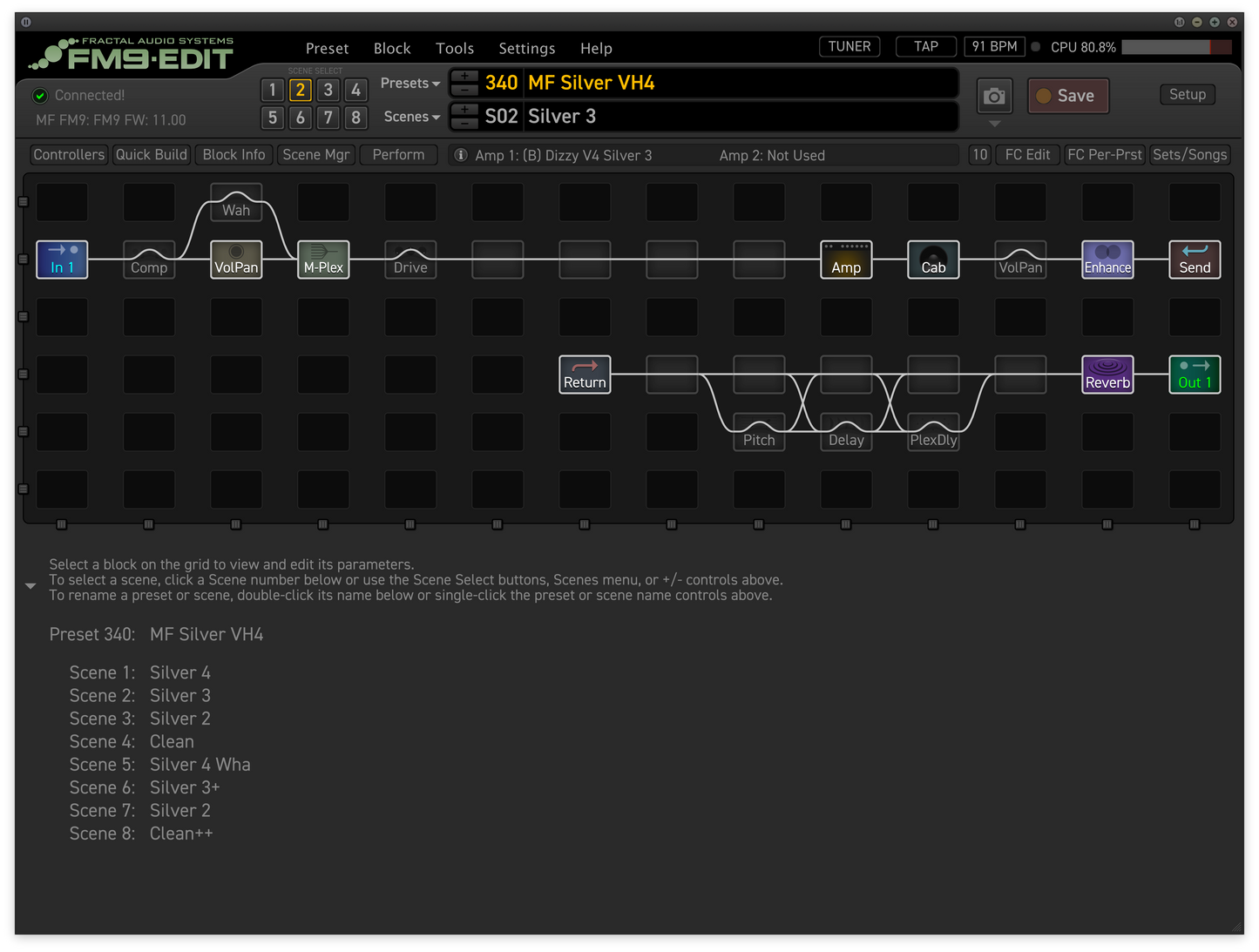Choose Scene Select button 2

click(x=301, y=90)
